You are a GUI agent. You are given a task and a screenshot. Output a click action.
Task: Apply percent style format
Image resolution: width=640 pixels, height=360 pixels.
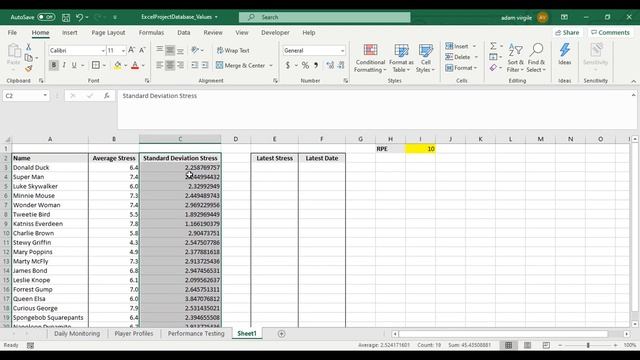click(305, 65)
